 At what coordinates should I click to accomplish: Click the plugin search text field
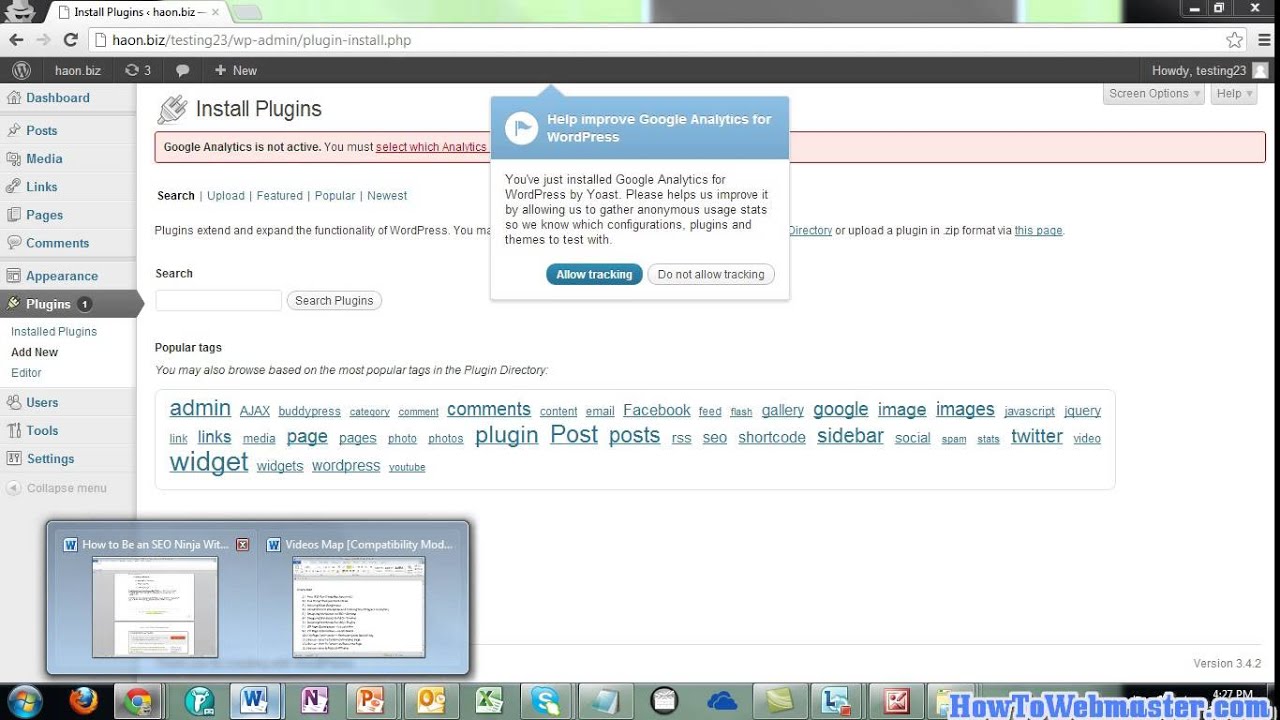tap(218, 300)
